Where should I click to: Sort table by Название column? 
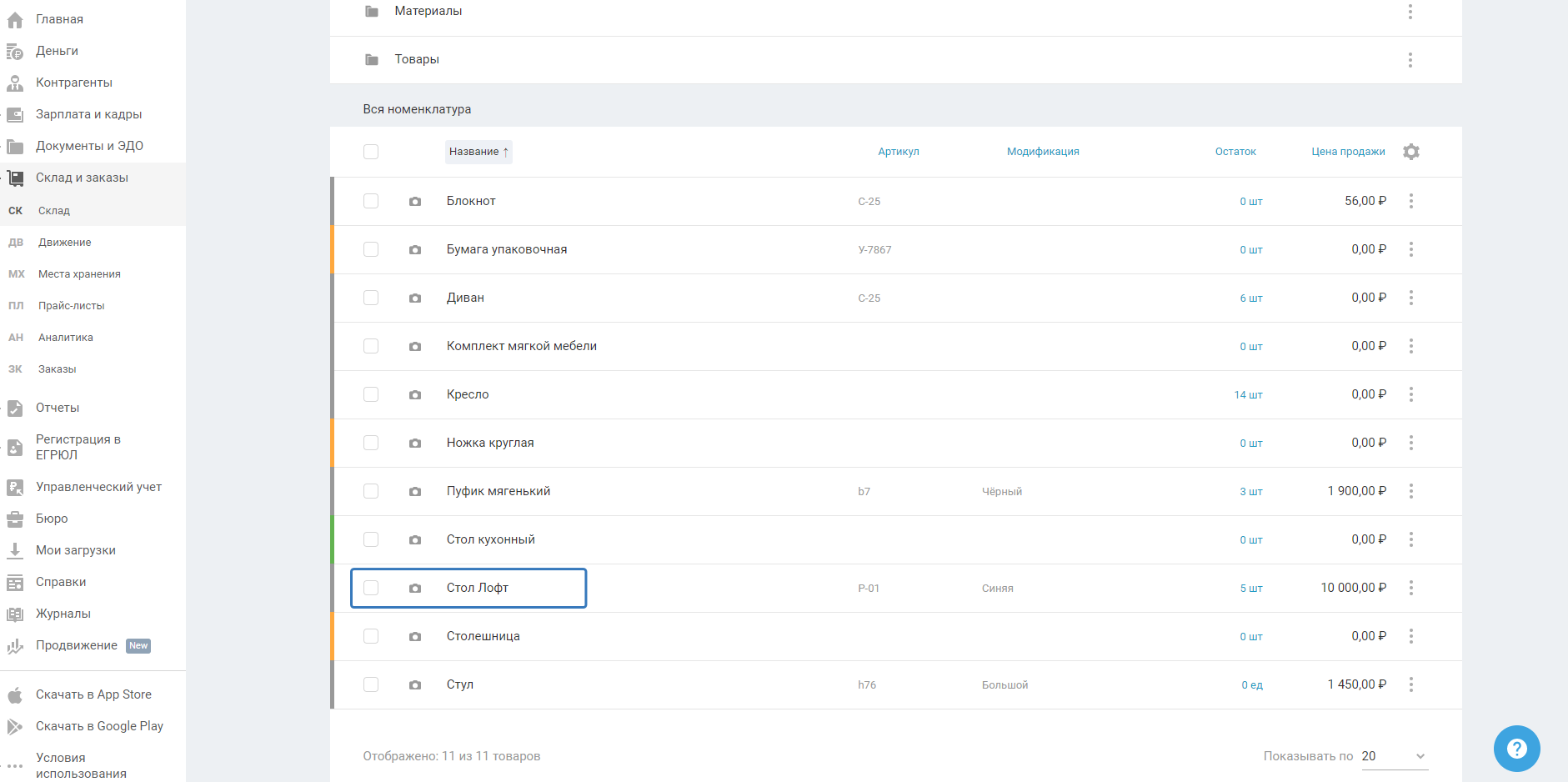[x=478, y=152]
